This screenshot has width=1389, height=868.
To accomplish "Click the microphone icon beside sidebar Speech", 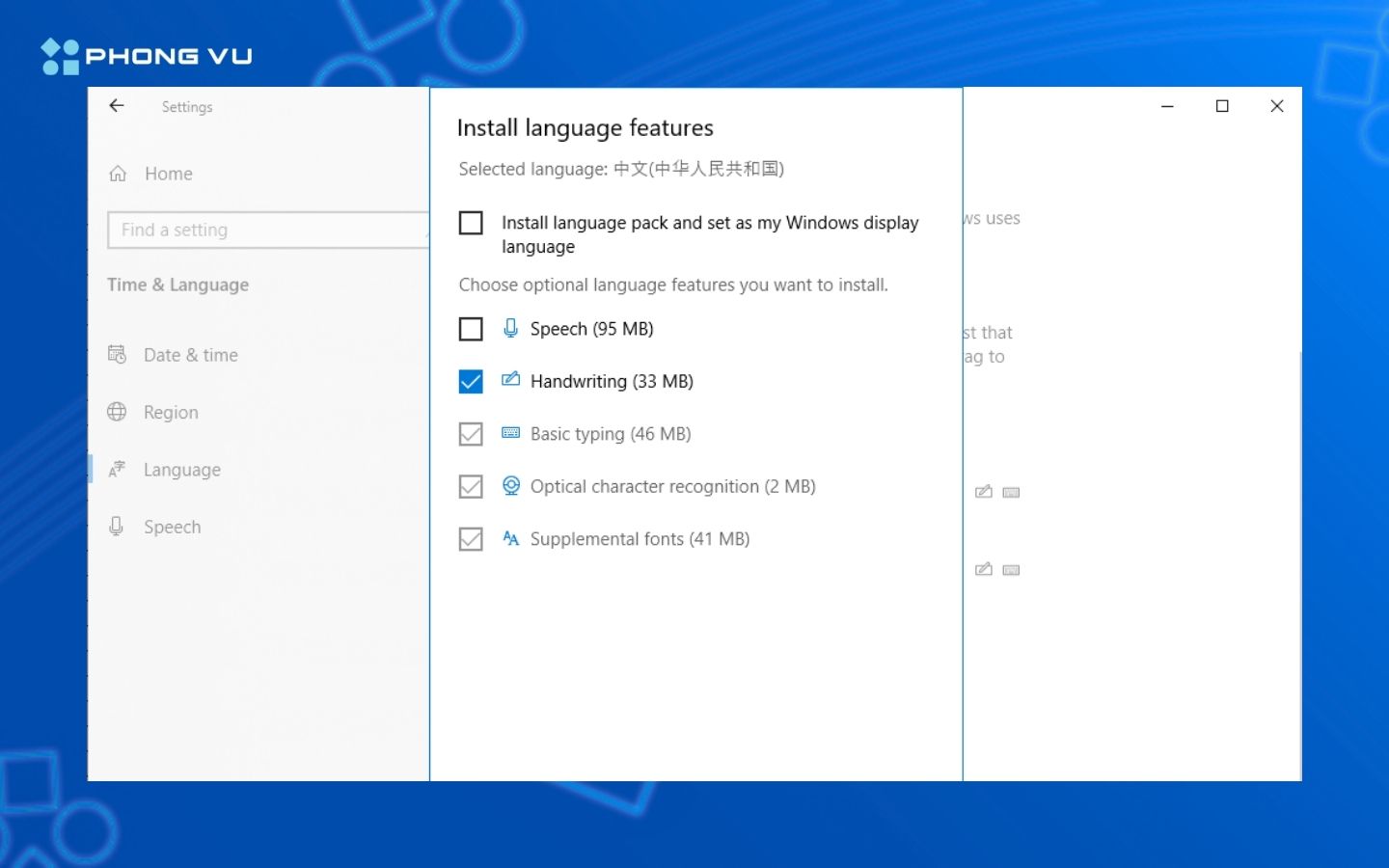I will pos(117,527).
